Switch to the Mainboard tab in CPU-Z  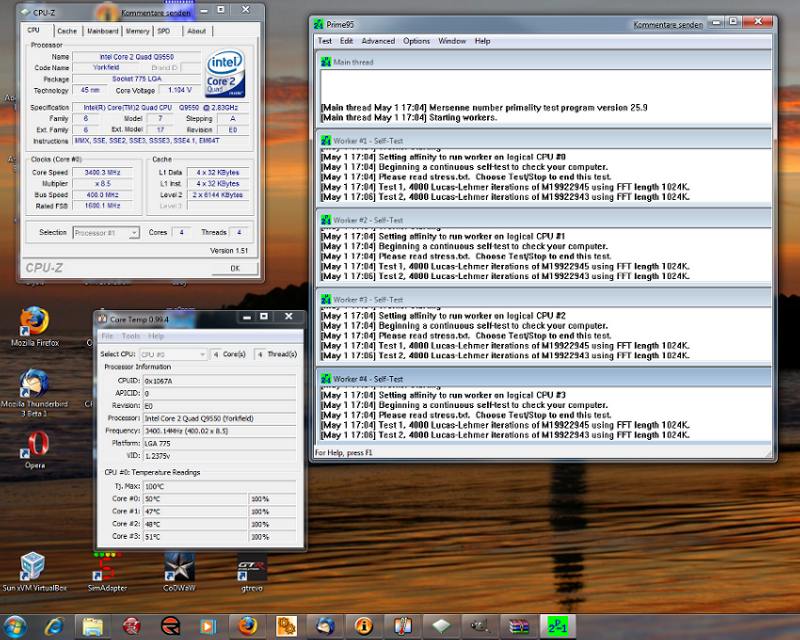pyautogui.click(x=103, y=31)
